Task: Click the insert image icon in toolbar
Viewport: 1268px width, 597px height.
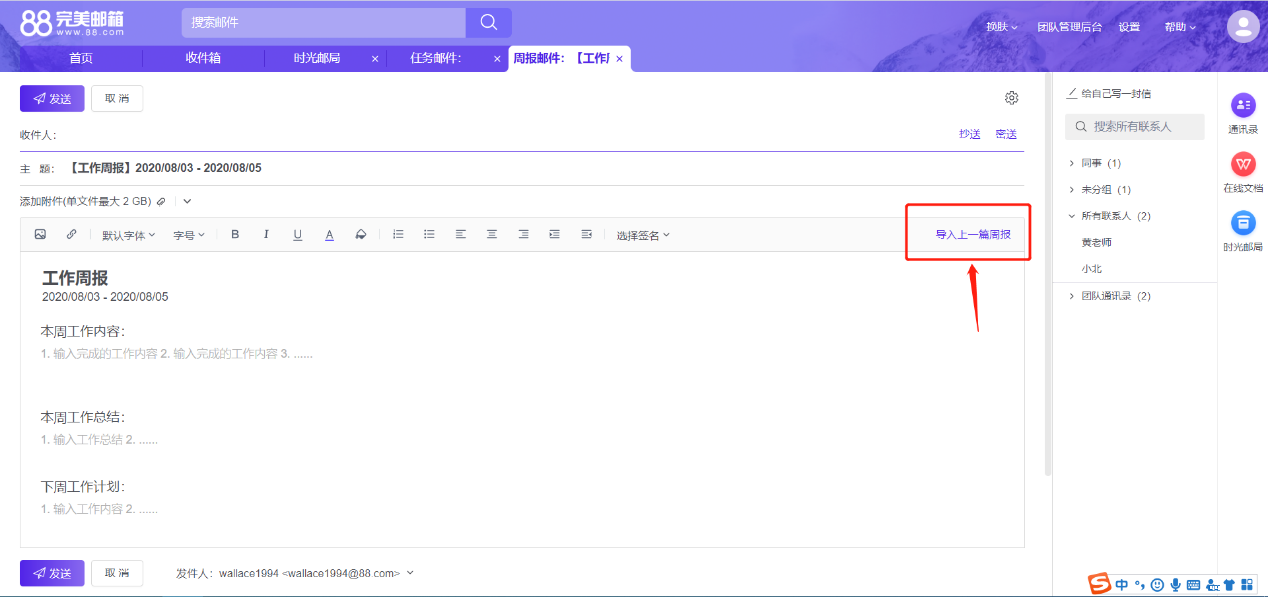Action: [40, 235]
